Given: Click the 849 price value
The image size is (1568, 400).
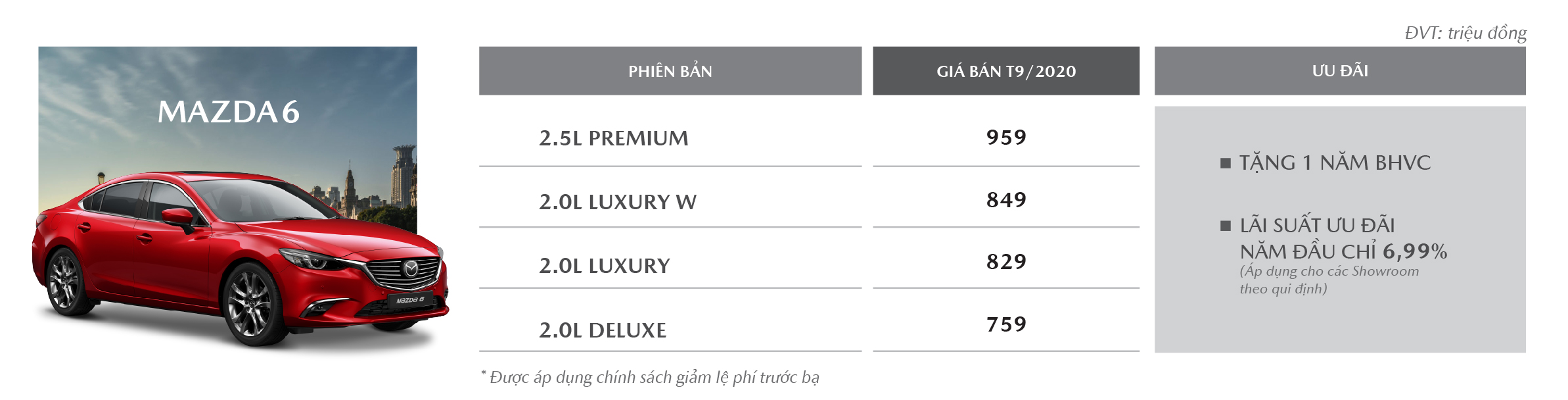Looking at the screenshot, I should coord(1006,199).
